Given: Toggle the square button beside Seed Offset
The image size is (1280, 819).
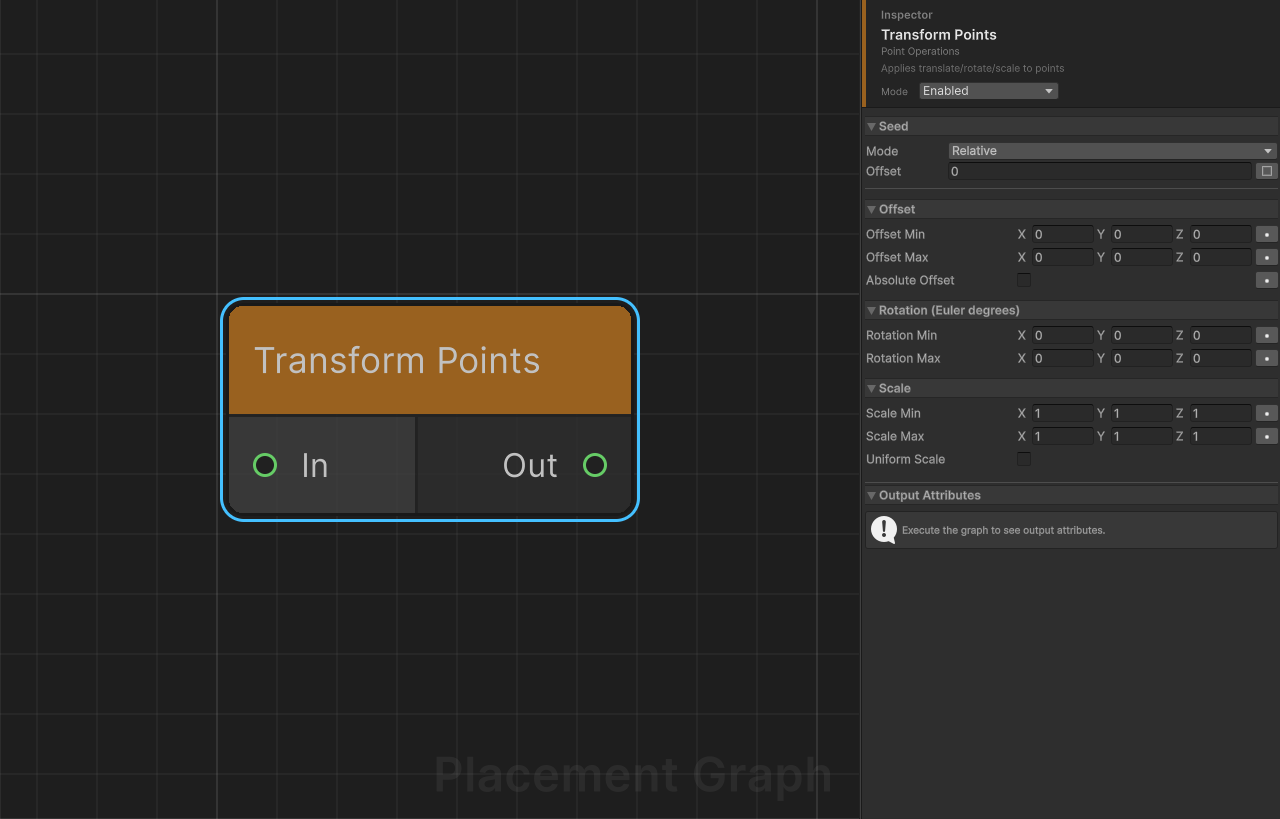Looking at the screenshot, I should click(1267, 171).
